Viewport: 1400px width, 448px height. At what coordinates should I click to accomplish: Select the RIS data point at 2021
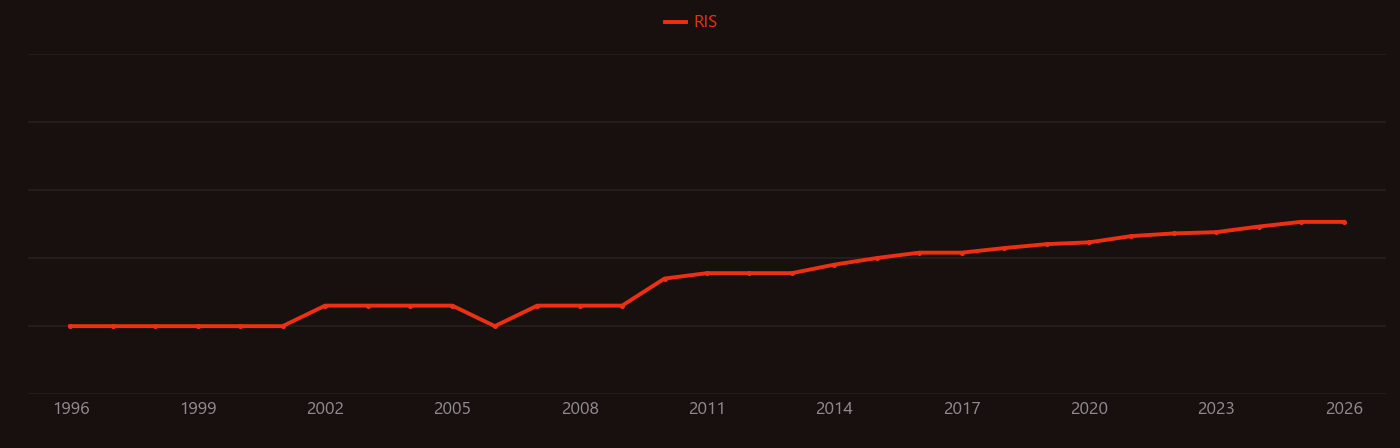pyautogui.click(x=1132, y=236)
